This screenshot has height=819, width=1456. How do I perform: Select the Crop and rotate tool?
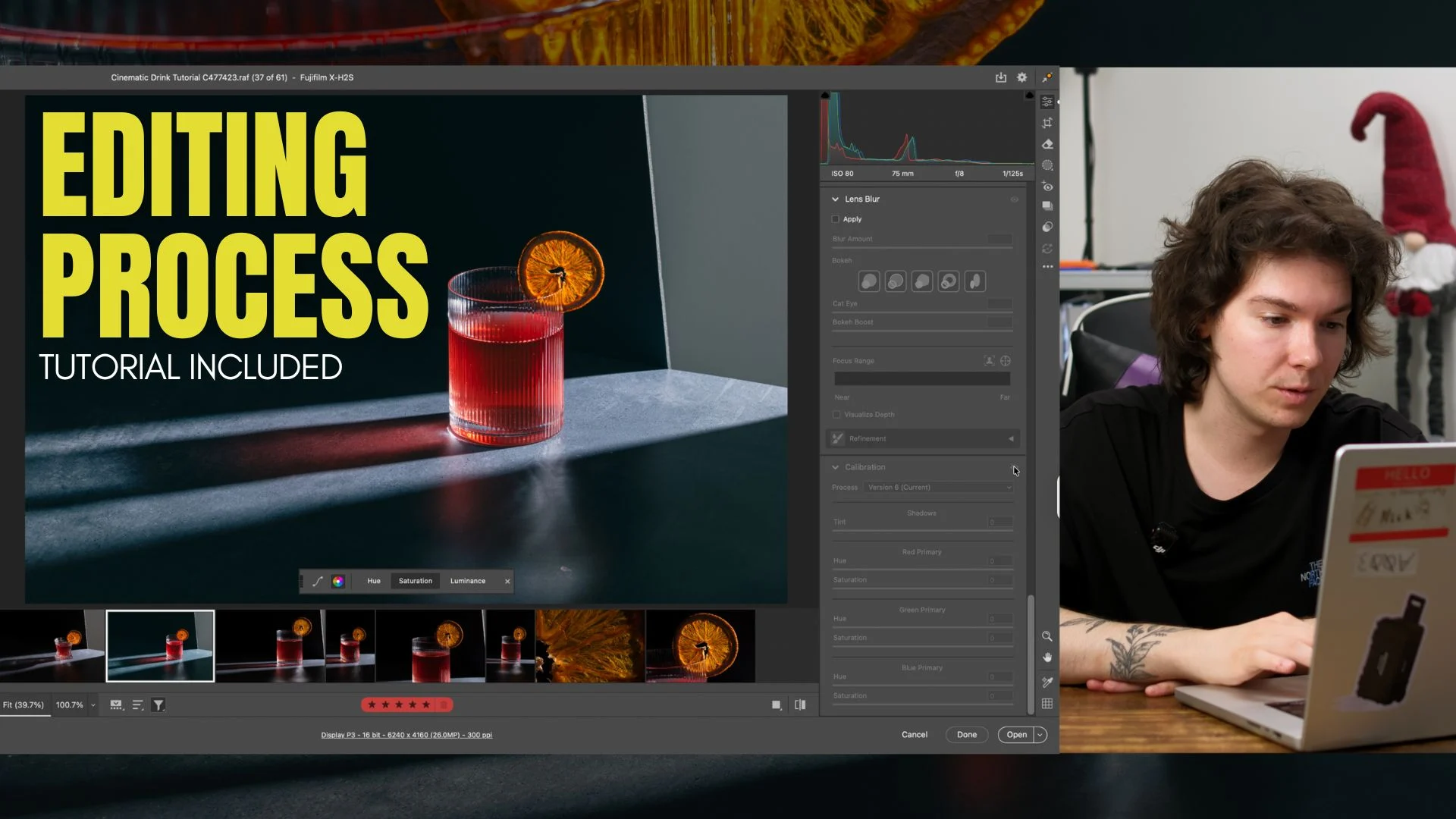pyautogui.click(x=1047, y=123)
